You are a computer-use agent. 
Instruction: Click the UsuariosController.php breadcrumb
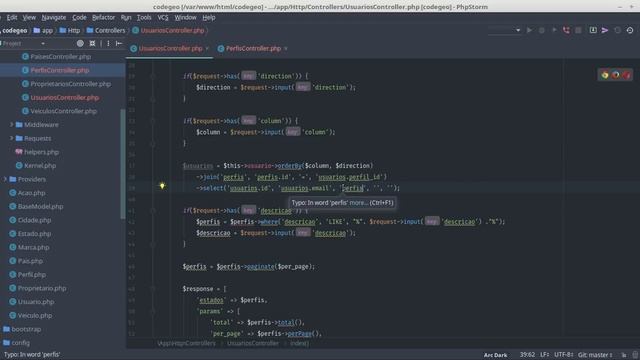(169, 31)
